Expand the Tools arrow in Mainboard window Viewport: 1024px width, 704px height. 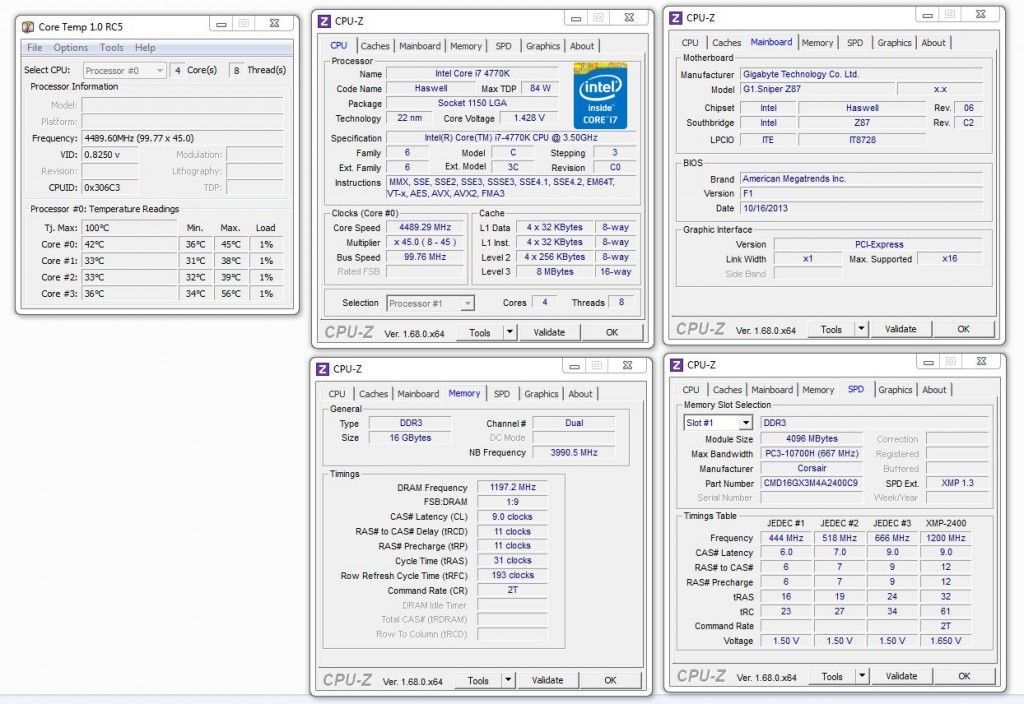(x=861, y=329)
